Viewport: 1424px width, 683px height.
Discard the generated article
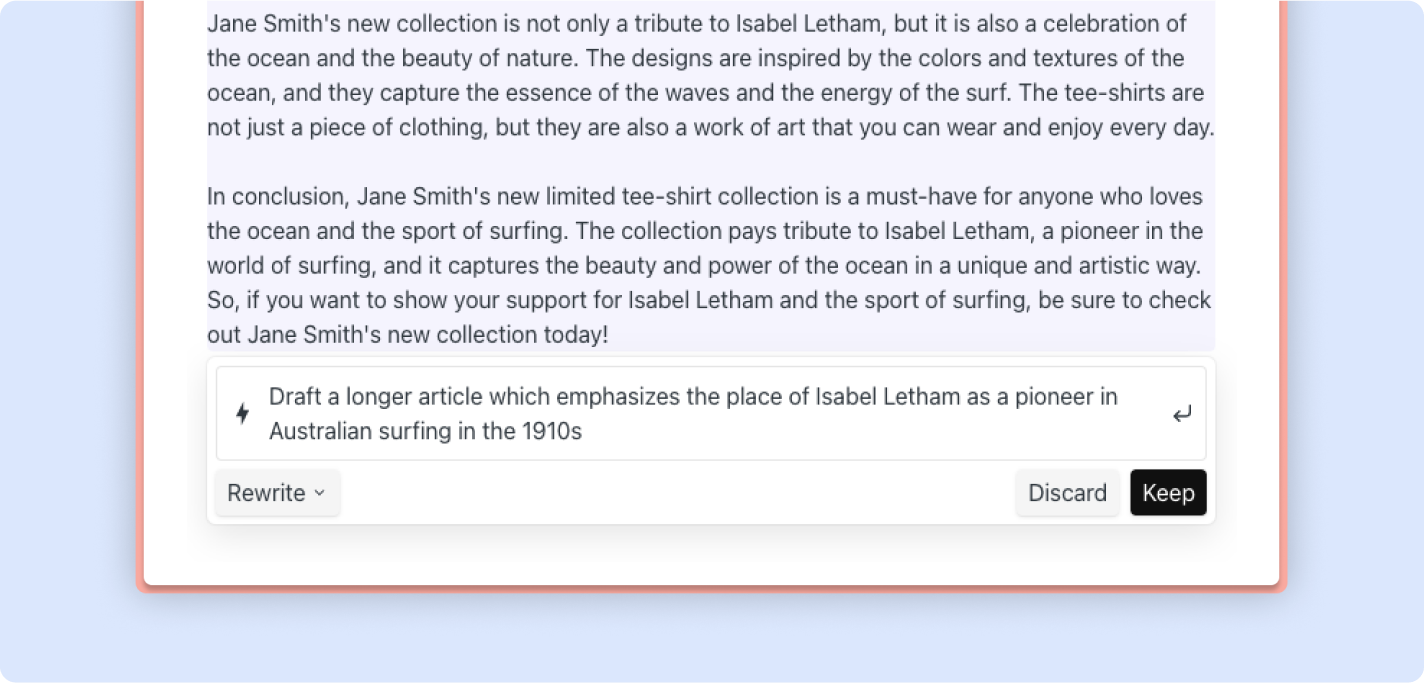1067,493
